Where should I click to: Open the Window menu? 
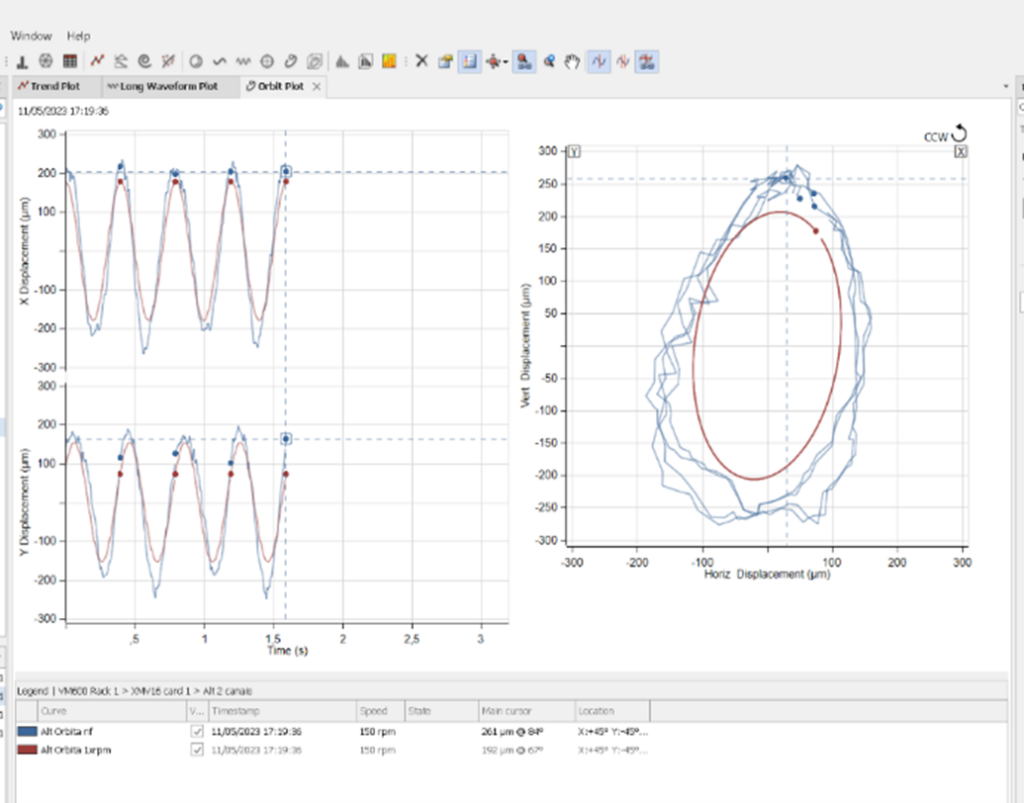pos(31,36)
